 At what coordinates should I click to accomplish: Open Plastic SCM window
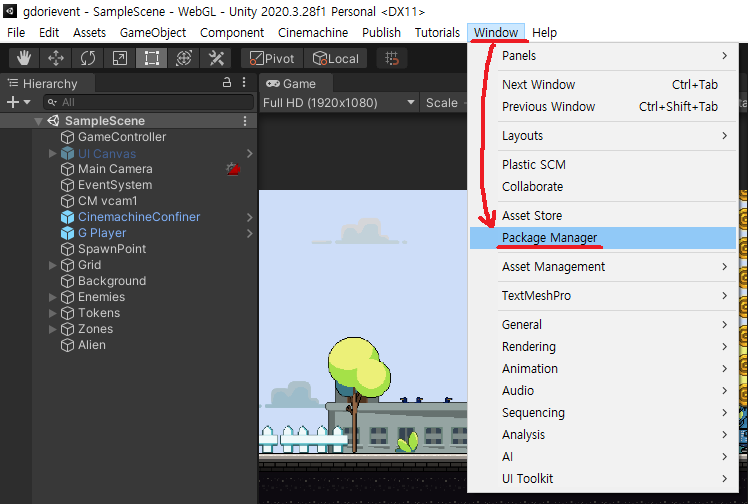[603, 165]
